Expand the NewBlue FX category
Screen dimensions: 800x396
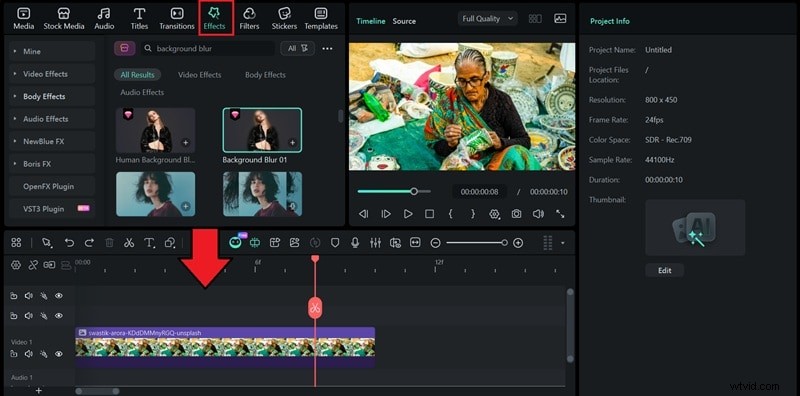pyautogui.click(x=52, y=141)
